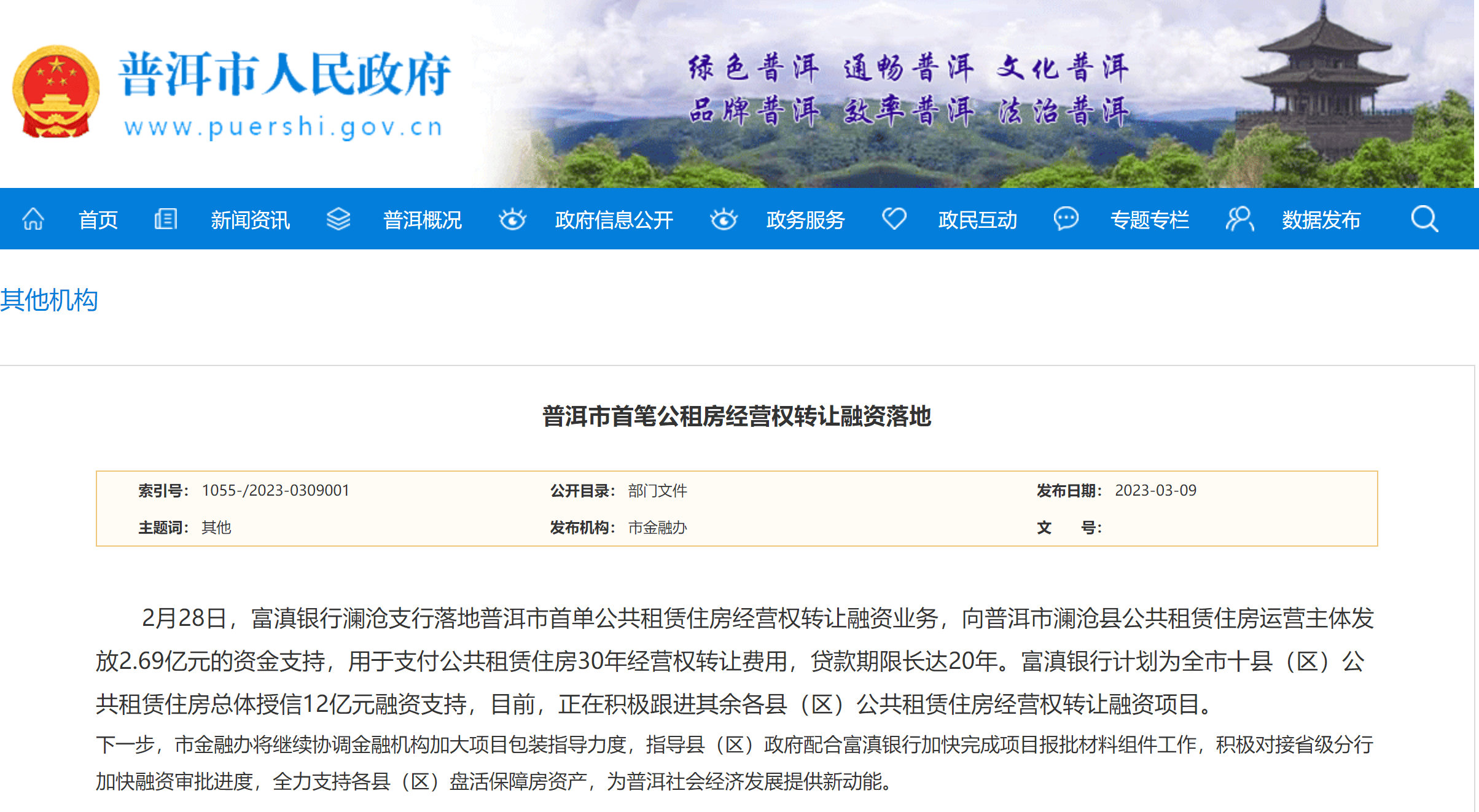Click the www.puershi.gov.cn site address
Screen dimensions: 1479x812
click(x=283, y=127)
